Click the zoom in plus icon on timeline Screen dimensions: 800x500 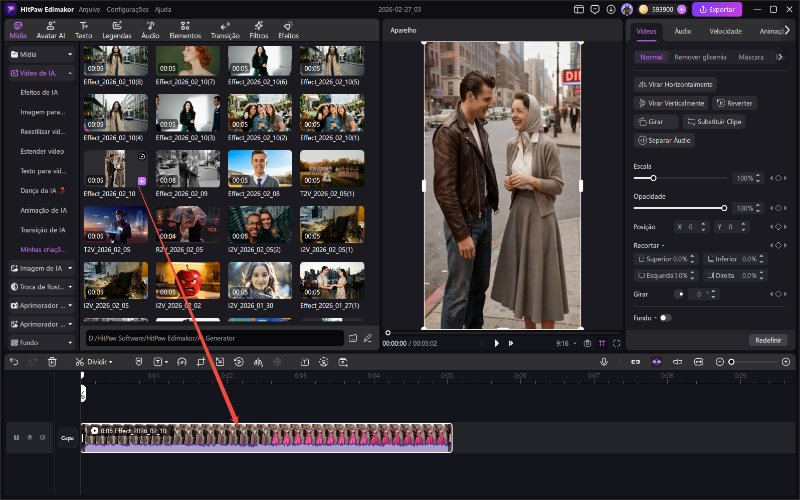click(786, 362)
